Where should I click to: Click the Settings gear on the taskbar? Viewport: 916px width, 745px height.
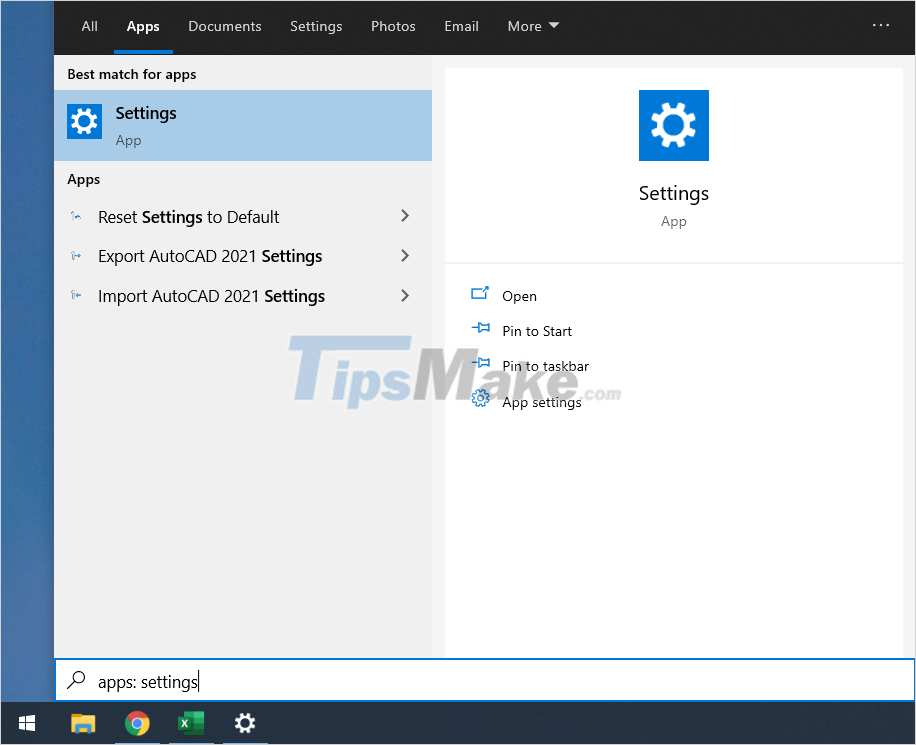(x=245, y=722)
